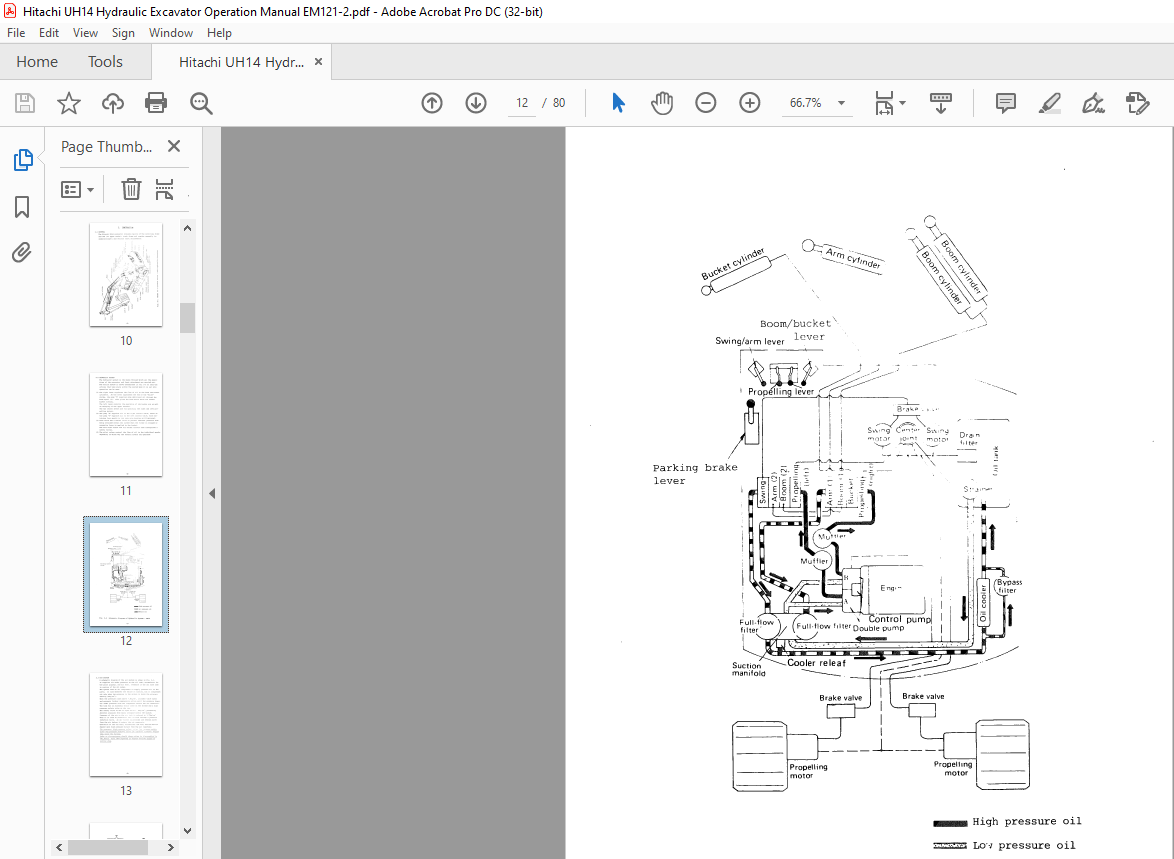Open the Attachments paperclip pane

click(22, 253)
